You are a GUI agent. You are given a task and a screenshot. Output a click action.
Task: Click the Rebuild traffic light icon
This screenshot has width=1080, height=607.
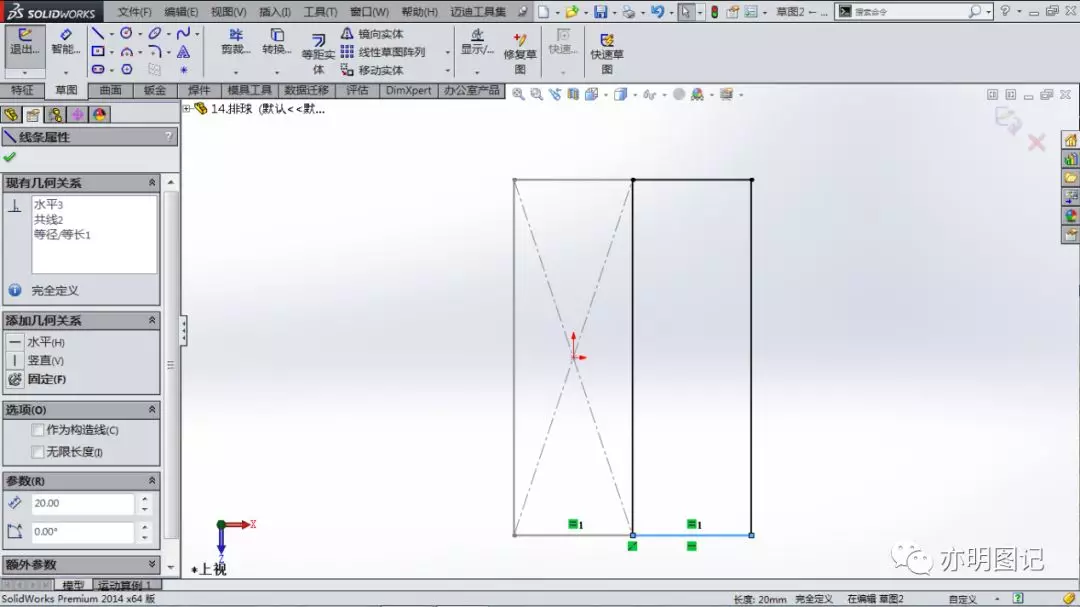[x=714, y=12]
